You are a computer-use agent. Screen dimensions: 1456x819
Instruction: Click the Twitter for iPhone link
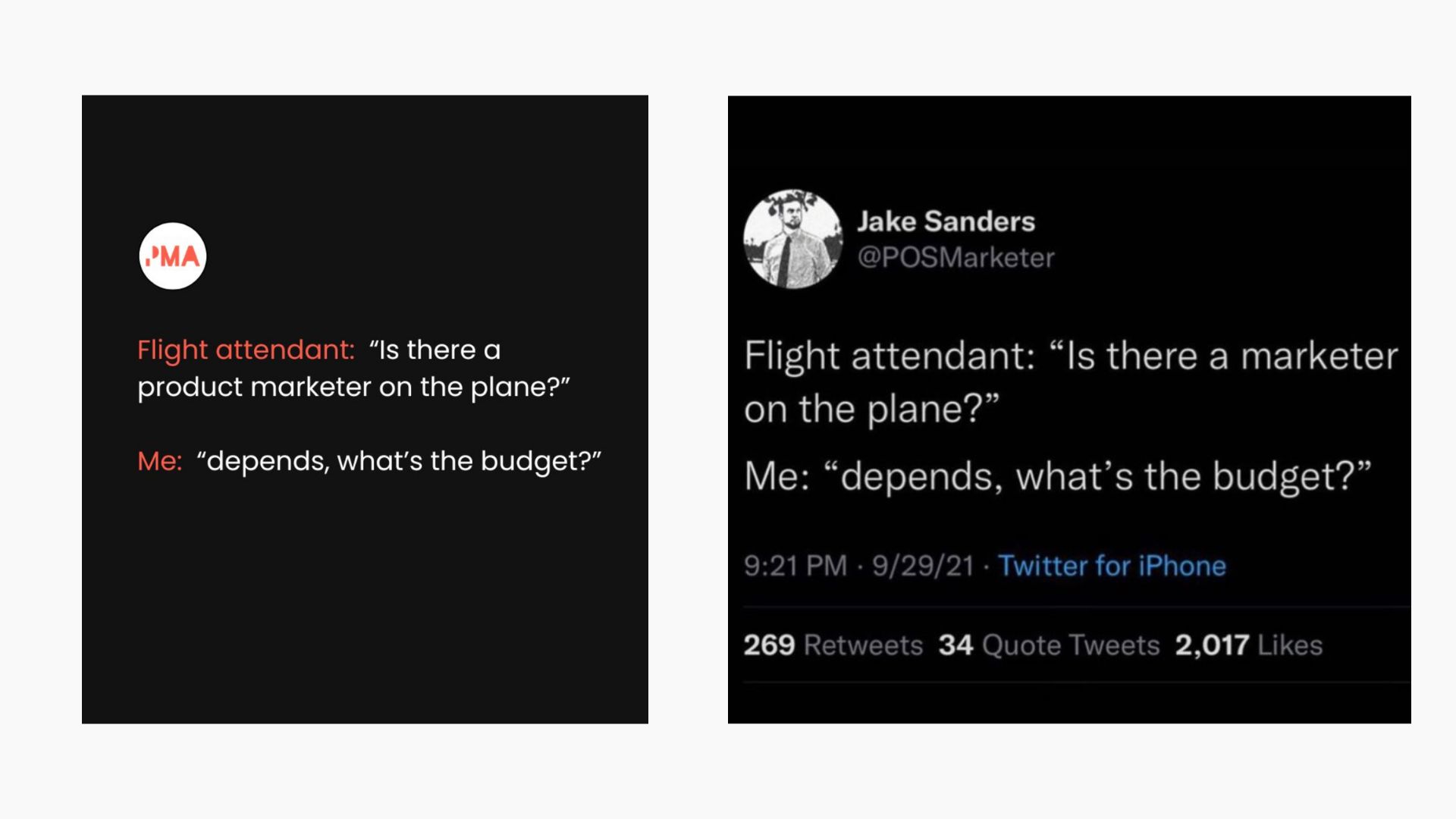[1111, 566]
